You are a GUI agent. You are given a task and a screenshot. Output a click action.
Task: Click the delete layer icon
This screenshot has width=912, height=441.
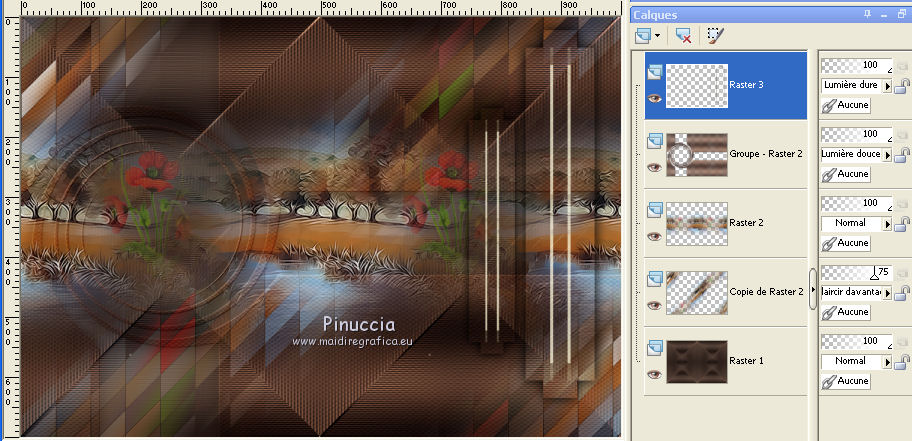click(683, 35)
